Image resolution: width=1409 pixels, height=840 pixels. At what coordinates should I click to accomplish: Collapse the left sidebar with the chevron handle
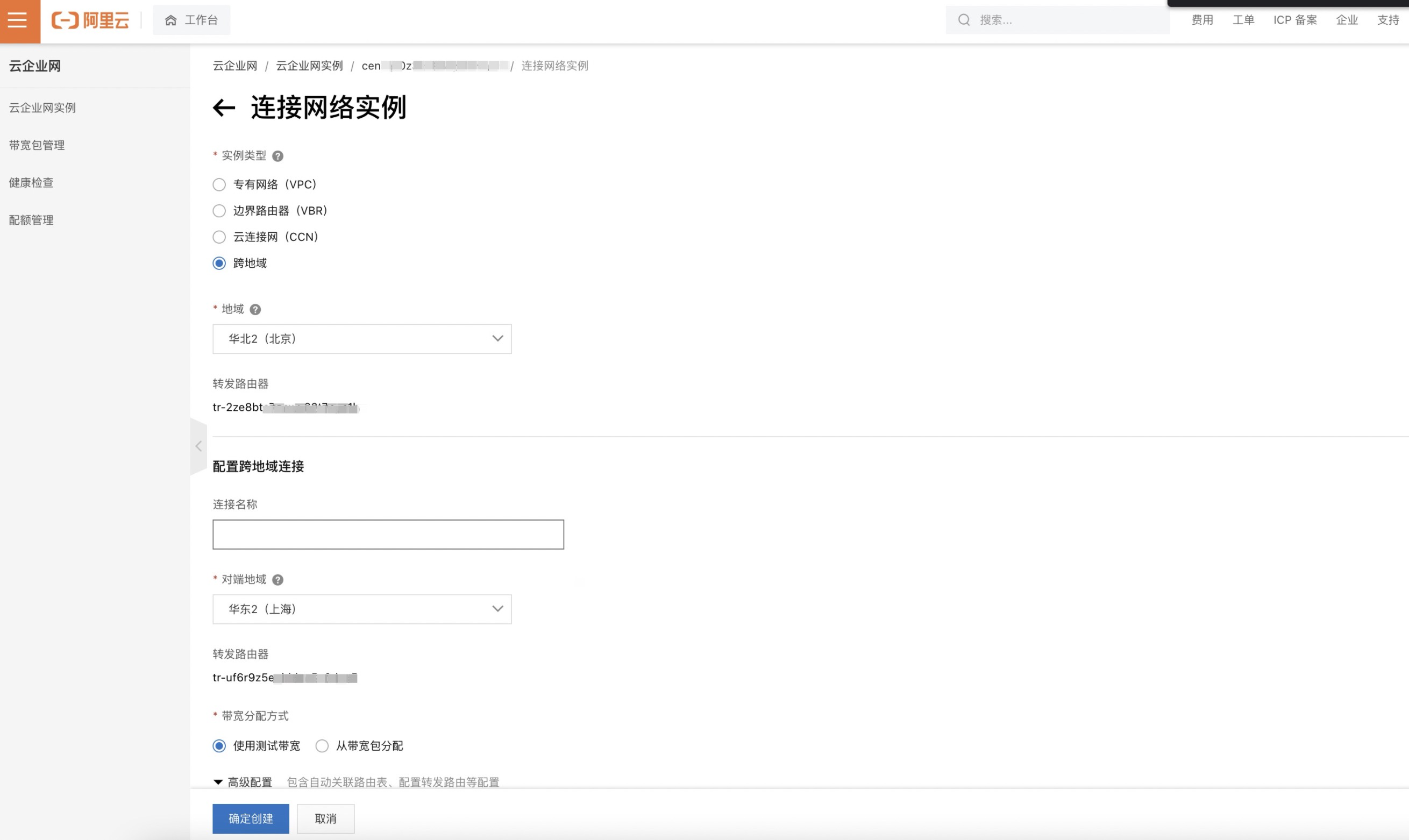[198, 446]
